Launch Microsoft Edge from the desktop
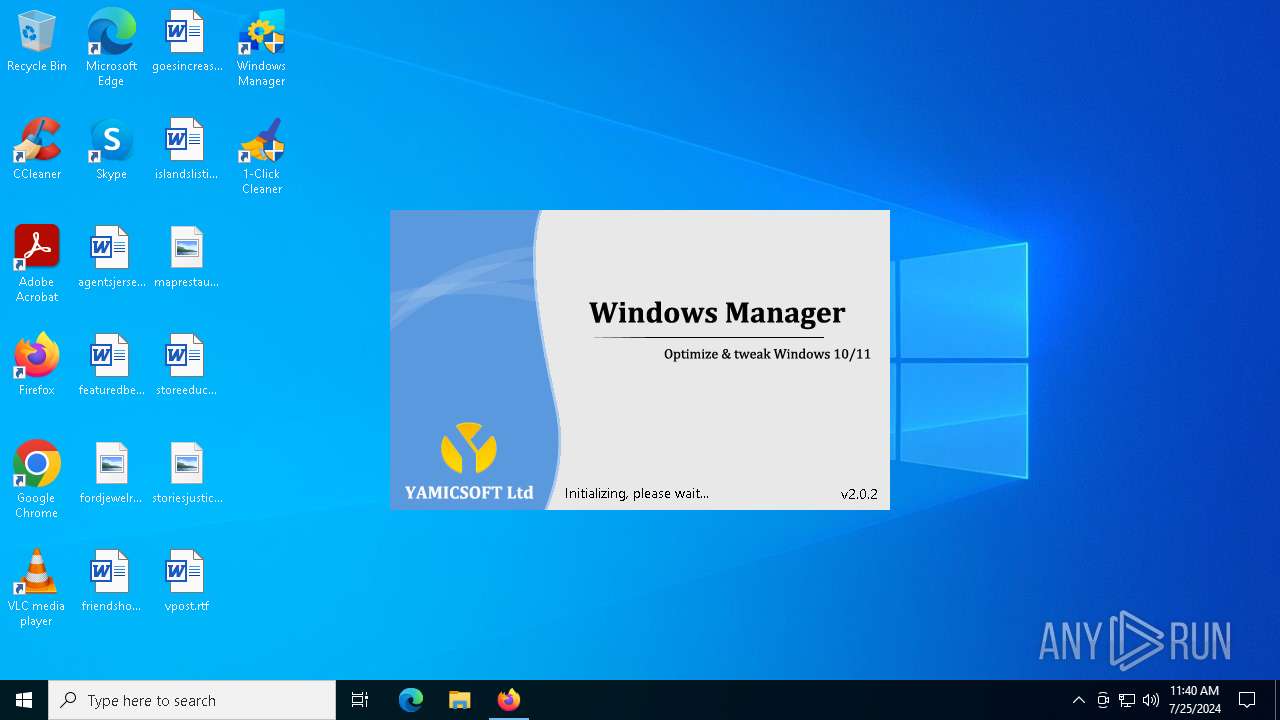Screen dimensions: 1280x720 tap(111, 48)
